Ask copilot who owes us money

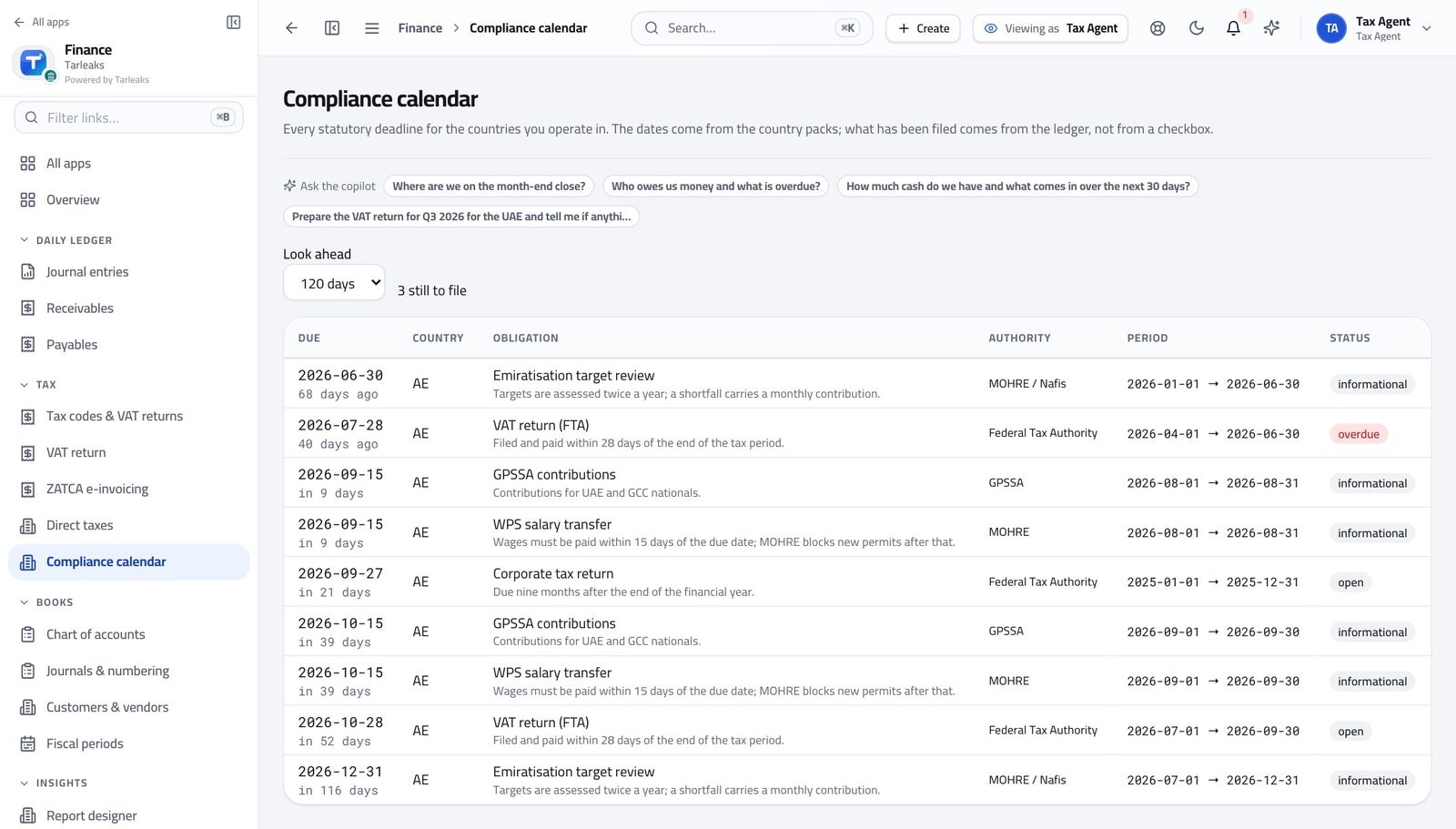coord(715,187)
